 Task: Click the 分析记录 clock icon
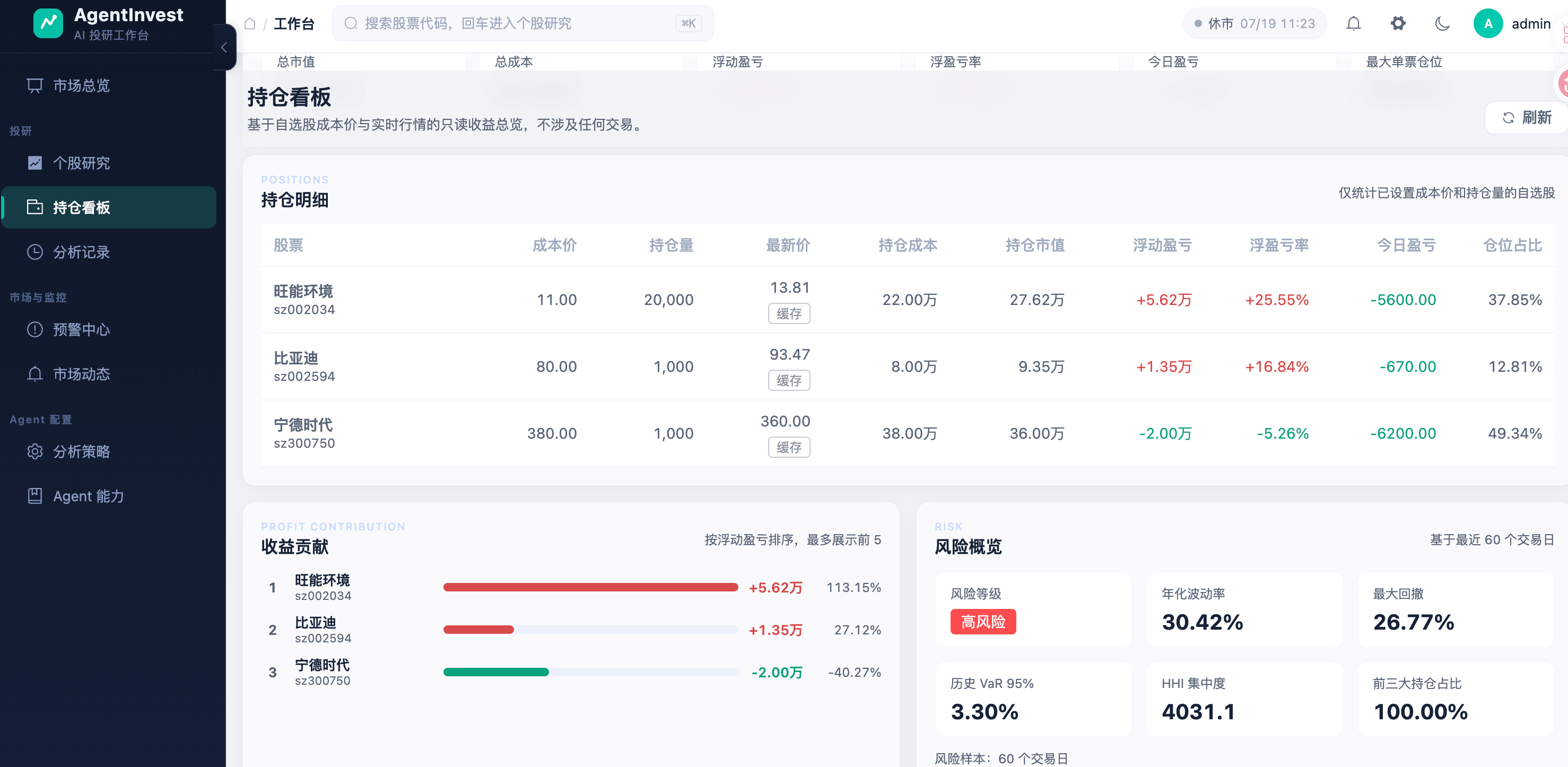34,252
